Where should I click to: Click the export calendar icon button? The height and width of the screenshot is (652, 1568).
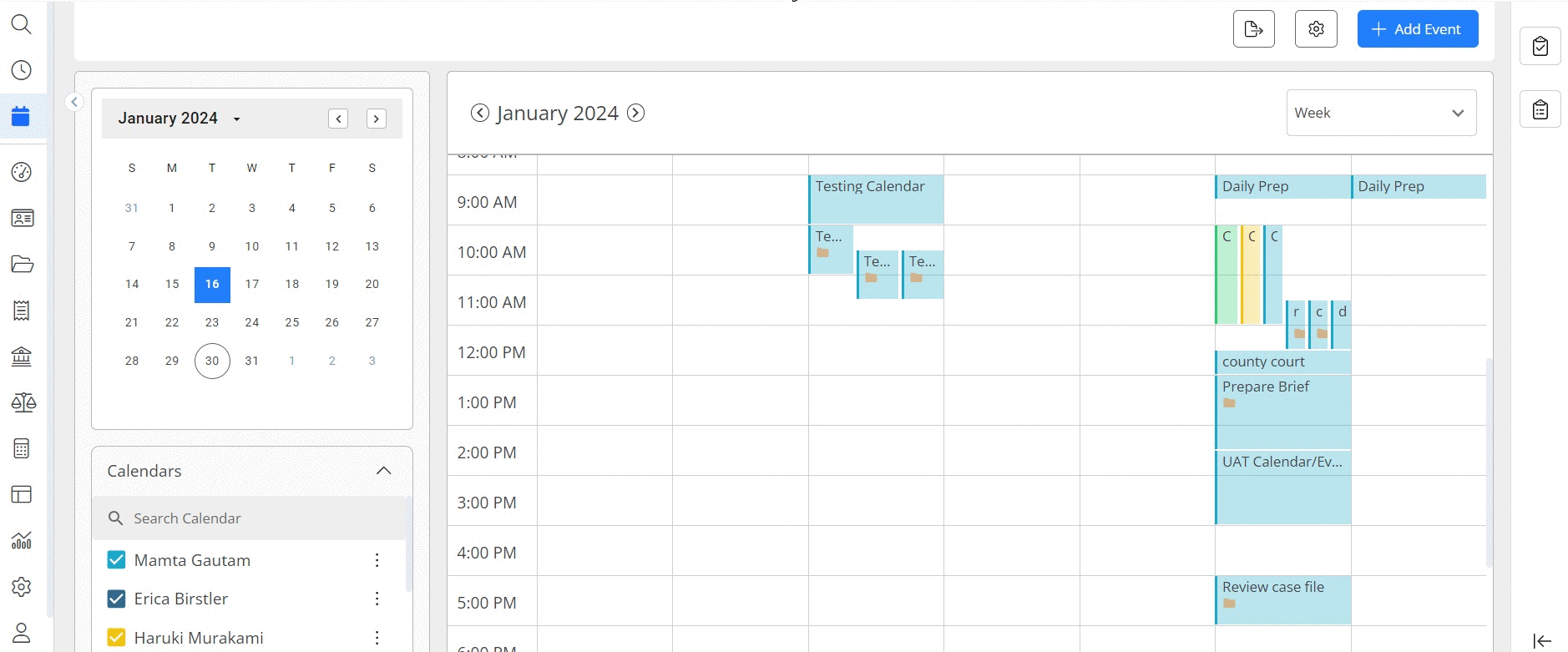[x=1254, y=29]
